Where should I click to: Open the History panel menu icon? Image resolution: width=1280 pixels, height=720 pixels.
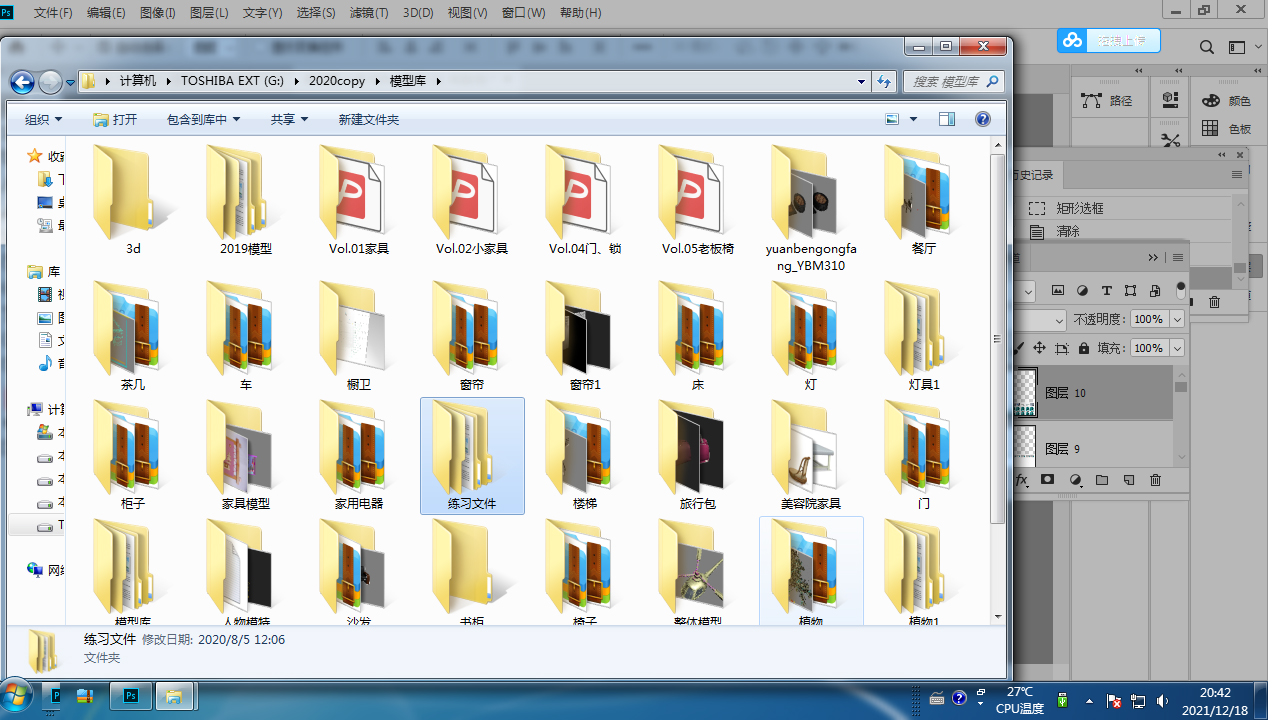click(1238, 175)
